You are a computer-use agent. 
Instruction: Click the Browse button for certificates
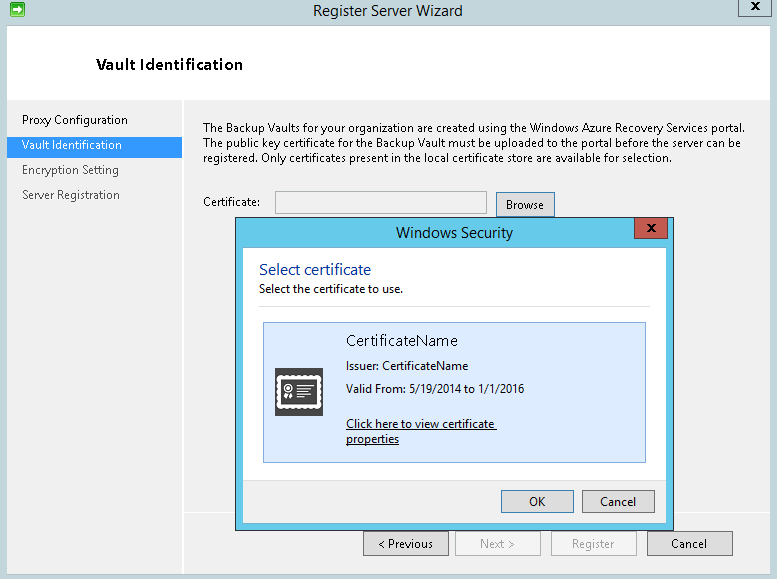[x=525, y=205]
